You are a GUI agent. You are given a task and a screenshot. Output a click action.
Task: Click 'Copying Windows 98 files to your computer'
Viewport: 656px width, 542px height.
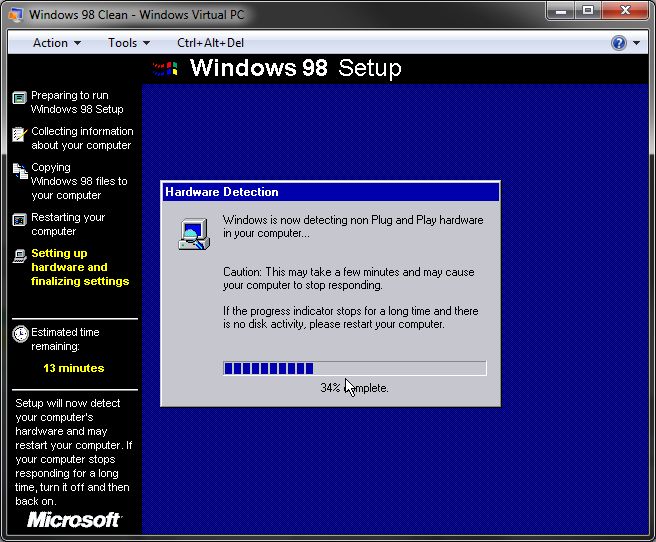[79, 181]
